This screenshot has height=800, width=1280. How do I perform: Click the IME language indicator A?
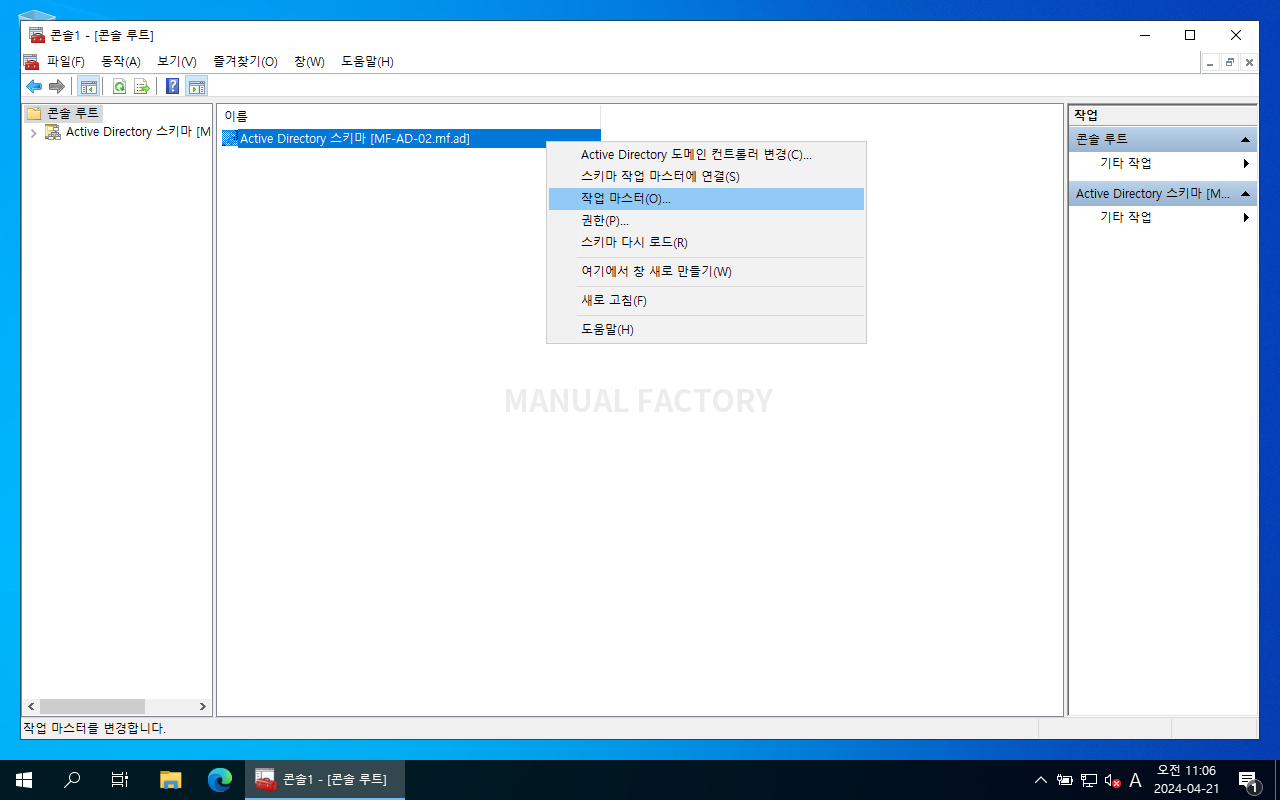[1135, 780]
